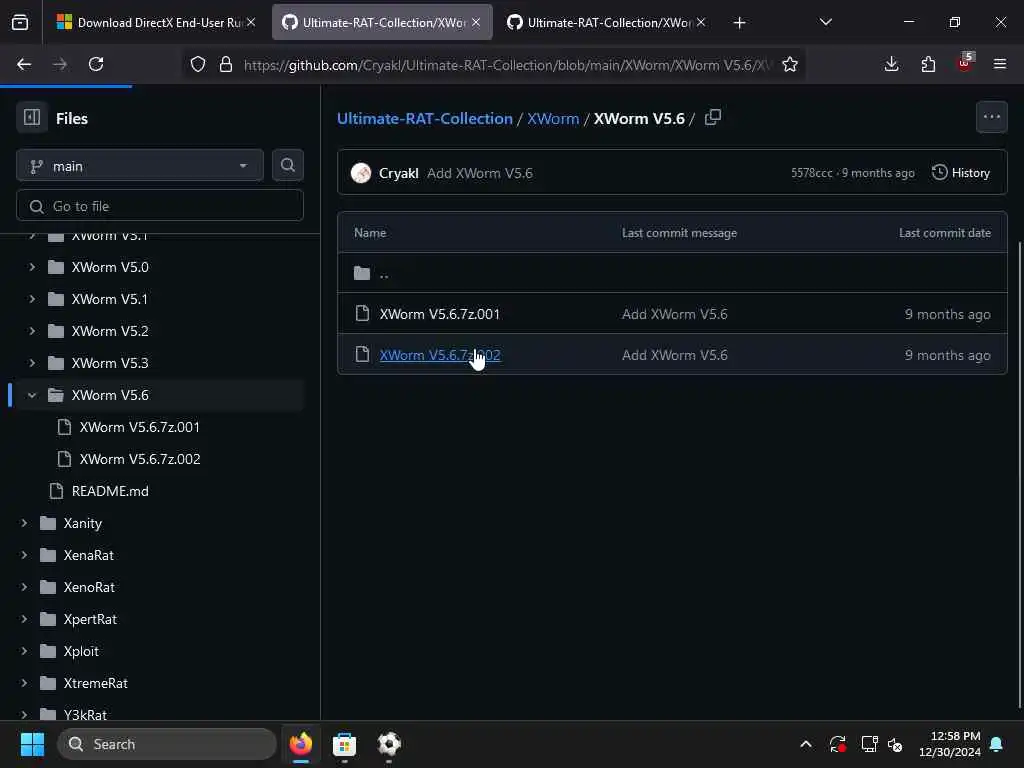Expand the XWorm V5.2 folder
Viewport: 1024px width, 768px height.
31,330
